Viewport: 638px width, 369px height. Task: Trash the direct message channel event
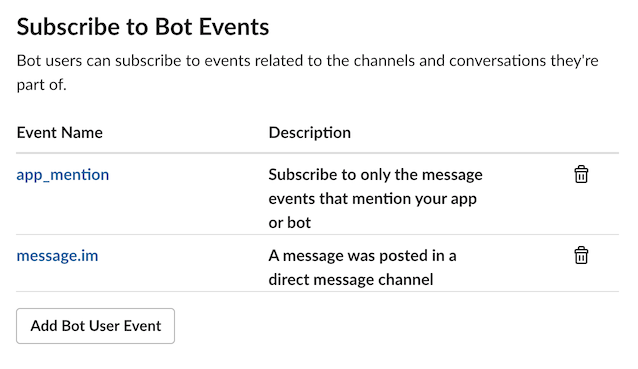pos(581,255)
